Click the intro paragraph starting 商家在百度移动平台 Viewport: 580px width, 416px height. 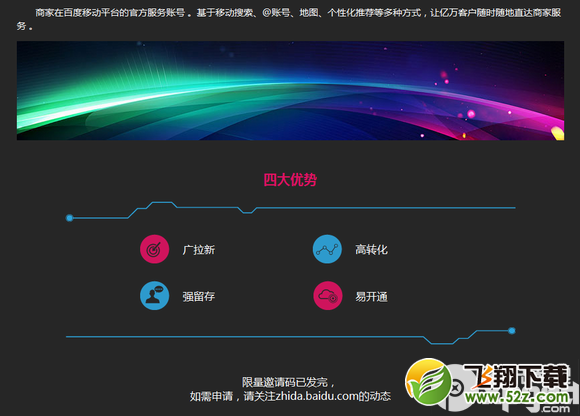click(x=289, y=19)
